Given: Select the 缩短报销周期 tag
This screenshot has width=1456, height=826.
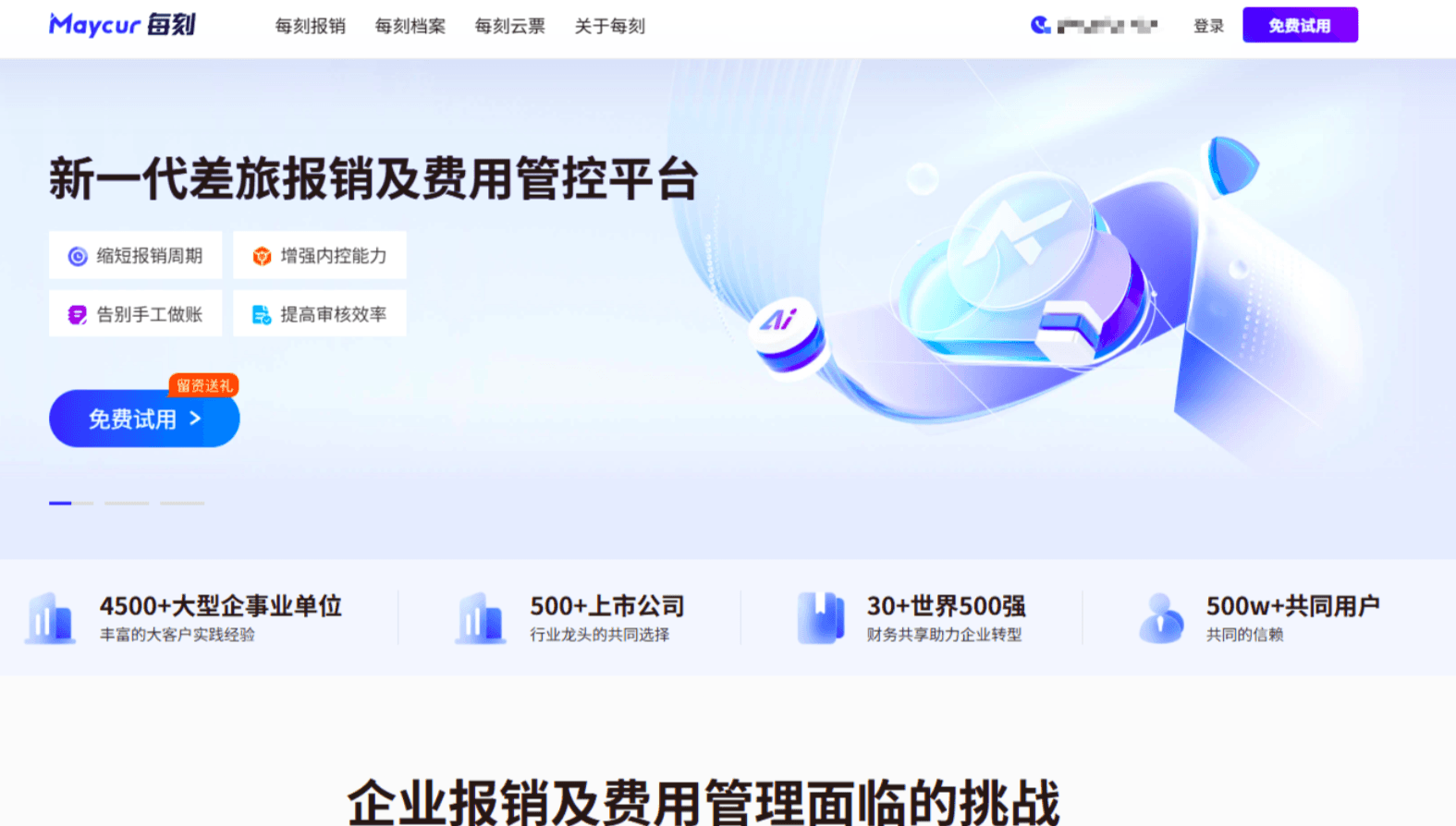Looking at the screenshot, I should coord(135,255).
